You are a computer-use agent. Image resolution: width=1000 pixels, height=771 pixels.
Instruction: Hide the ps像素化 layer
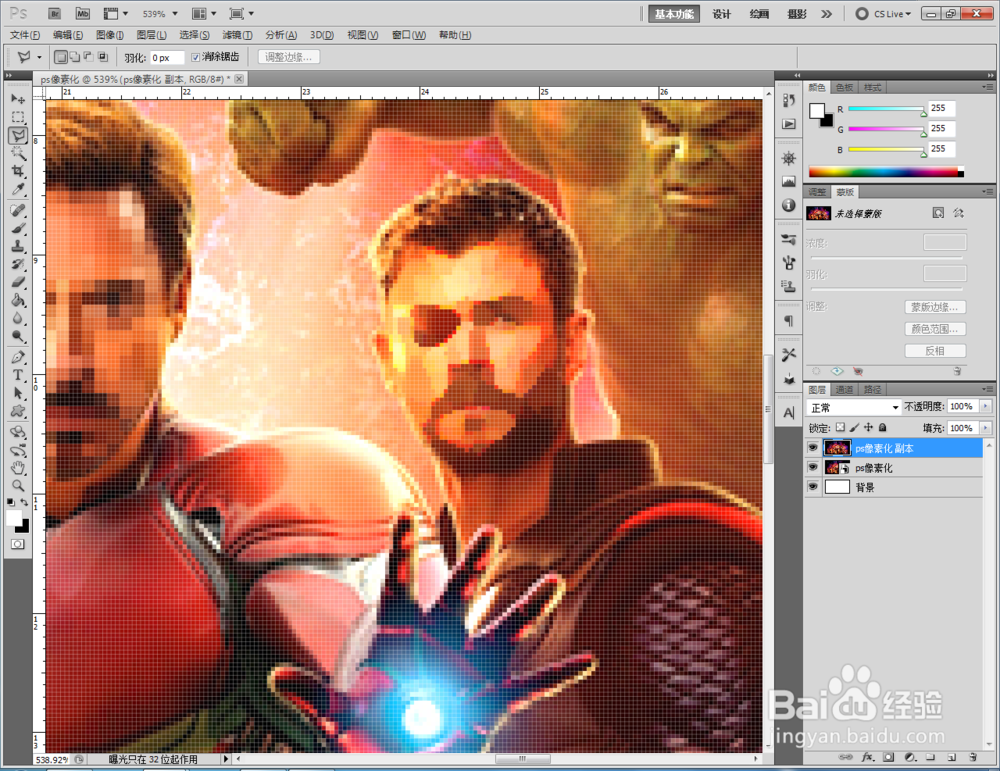click(x=812, y=467)
